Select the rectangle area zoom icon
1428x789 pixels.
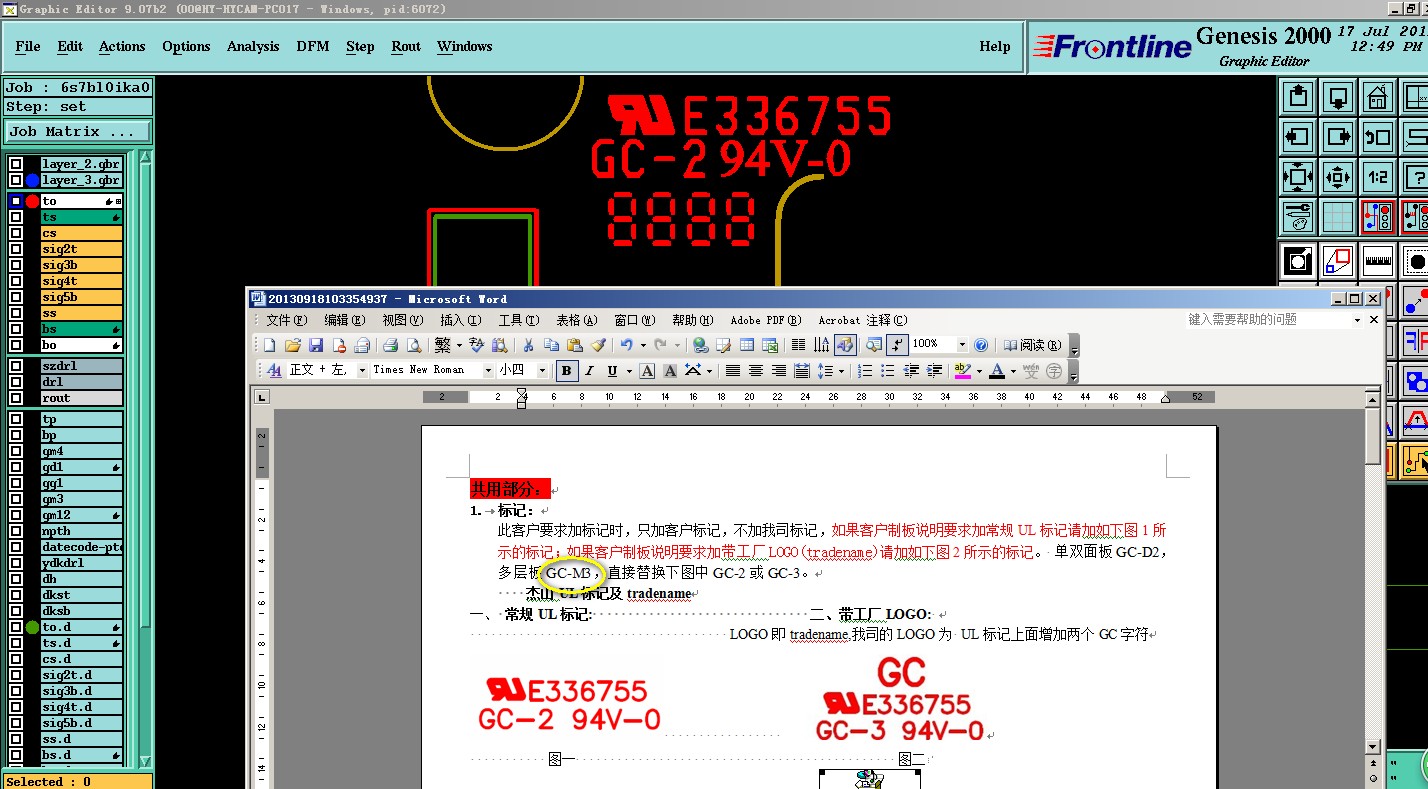tap(1338, 261)
